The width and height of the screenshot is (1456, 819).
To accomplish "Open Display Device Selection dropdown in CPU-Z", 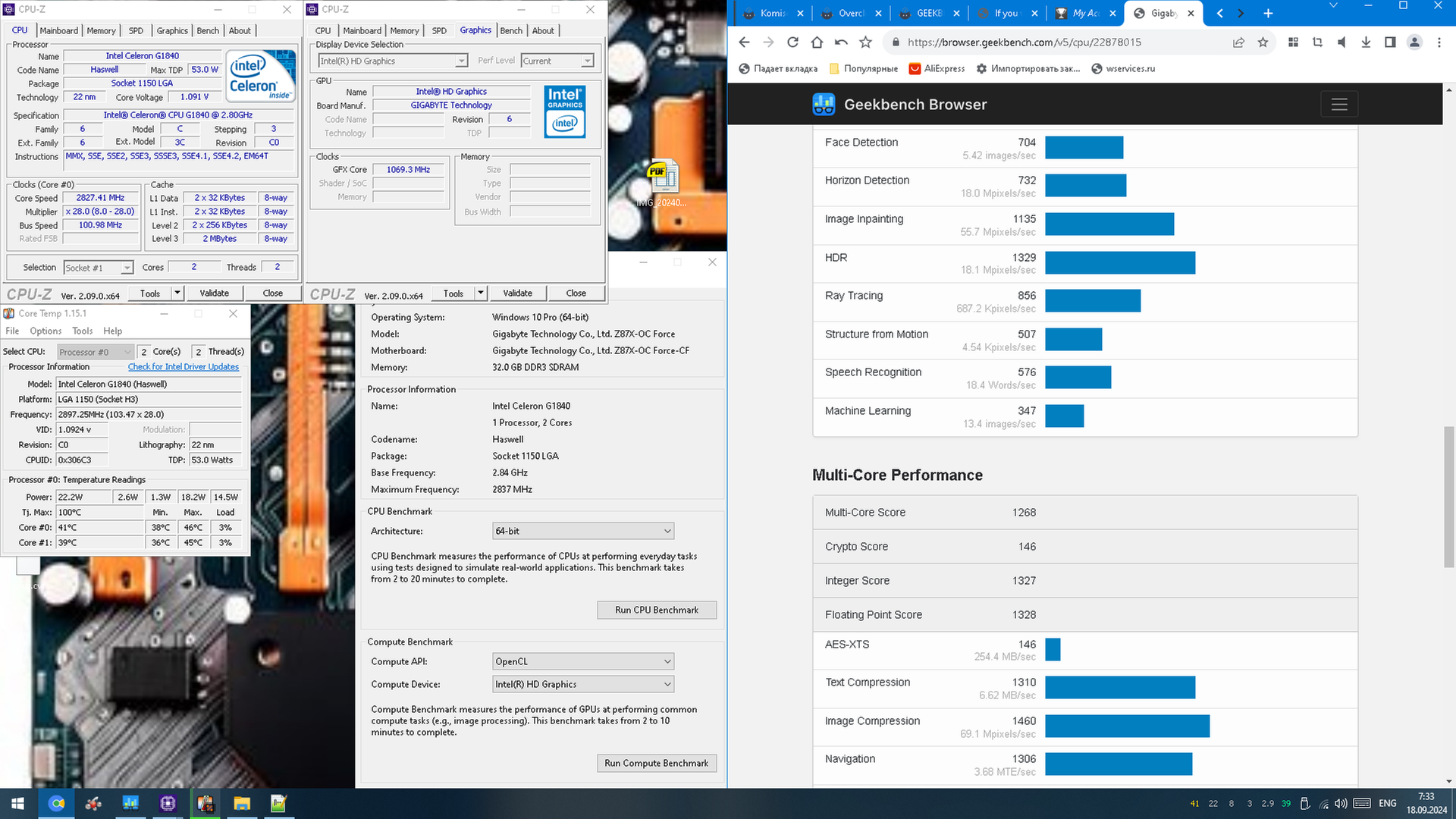I will pyautogui.click(x=392, y=61).
